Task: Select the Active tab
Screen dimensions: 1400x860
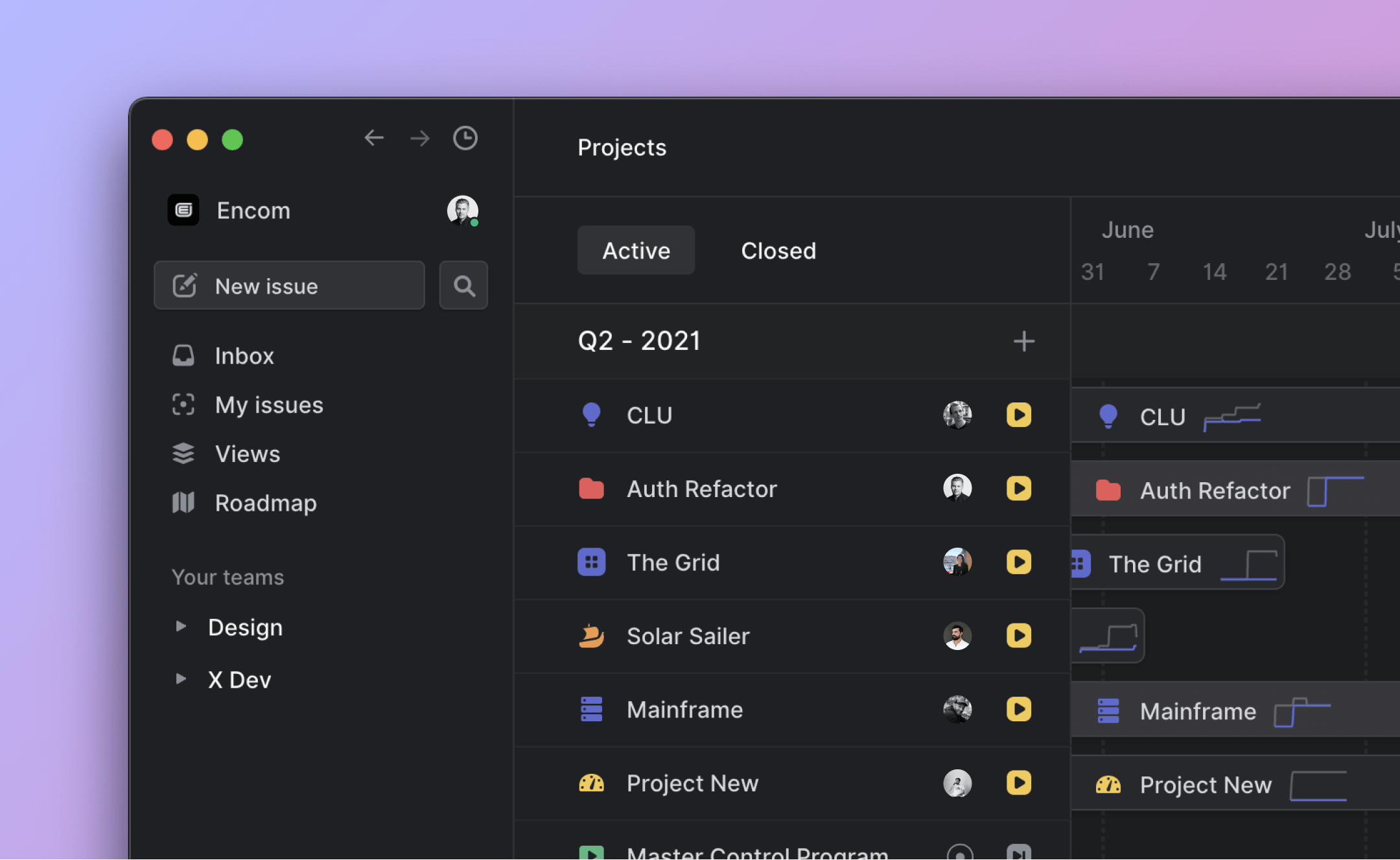Action: (636, 251)
